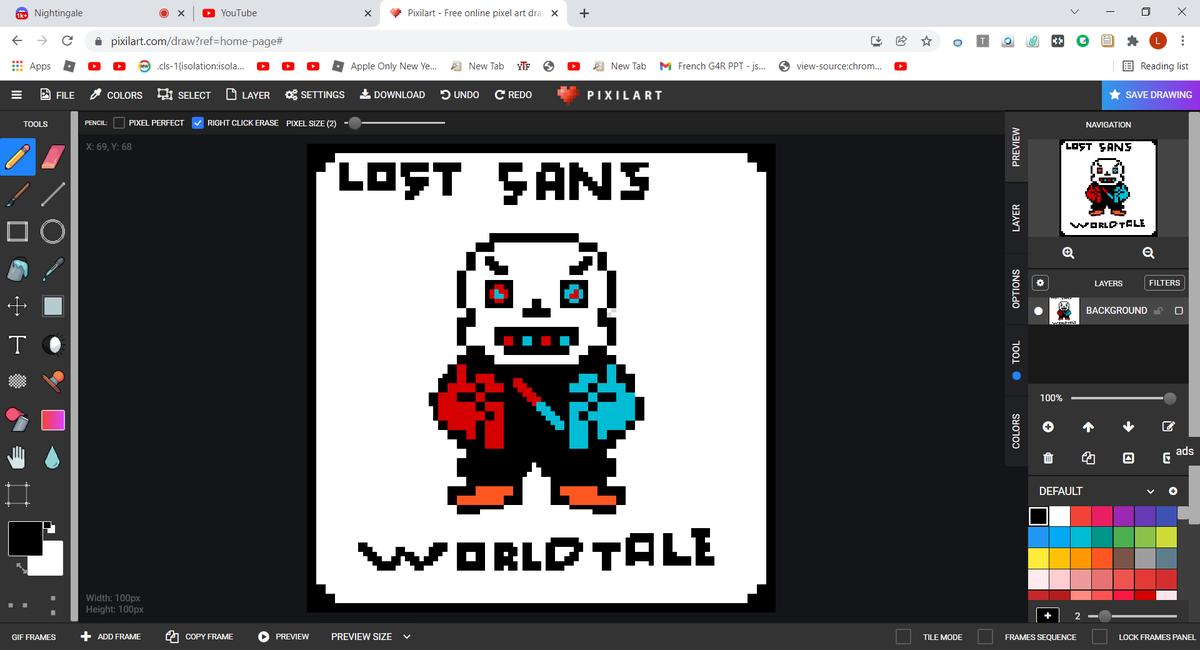Screen dimensions: 1200x650
Task: Zoom out the navigation preview
Action: (1147, 253)
